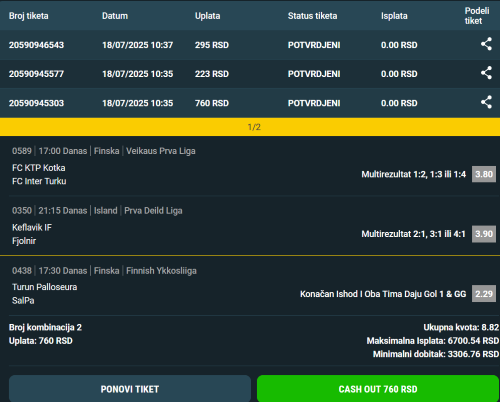The height and width of the screenshot is (402, 500).
Task: Click the 3.90 odds box
Action: 484,234
